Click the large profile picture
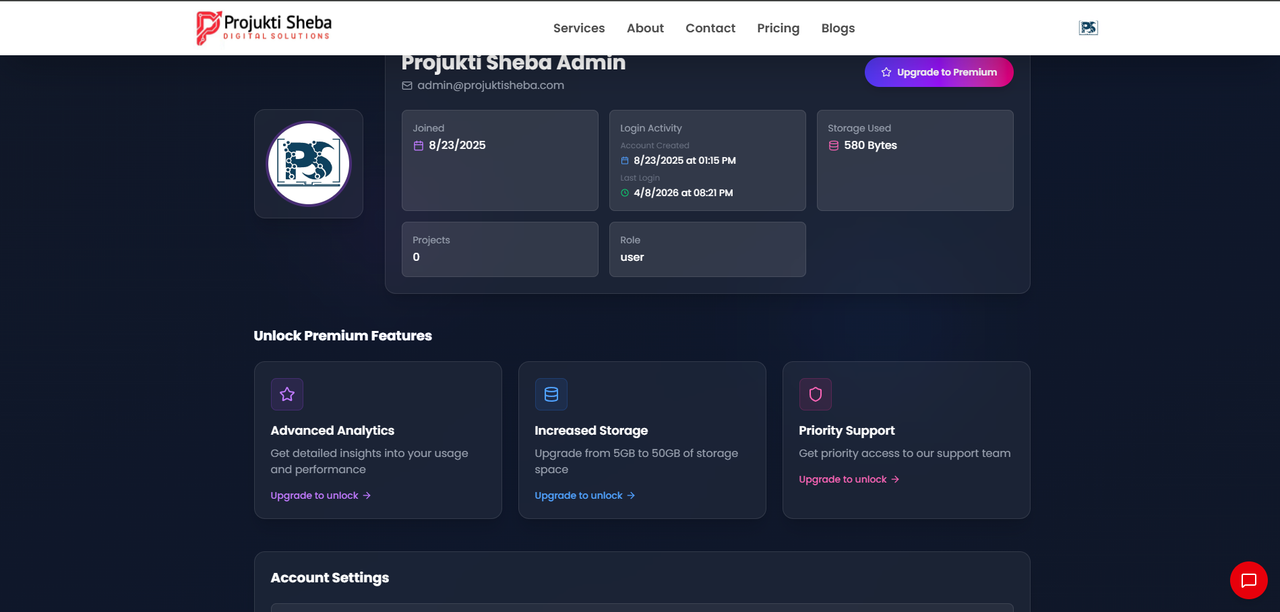1280x612 pixels. click(x=308, y=164)
